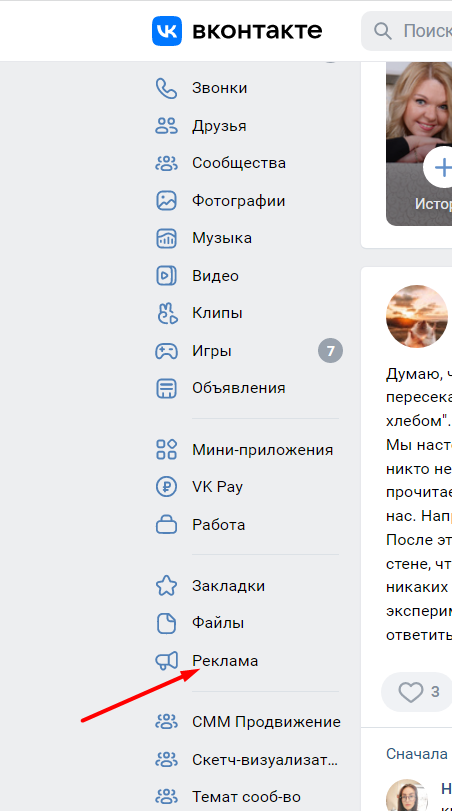
Task: Open the story photo thumbnail
Action: pyautogui.click(x=419, y=144)
